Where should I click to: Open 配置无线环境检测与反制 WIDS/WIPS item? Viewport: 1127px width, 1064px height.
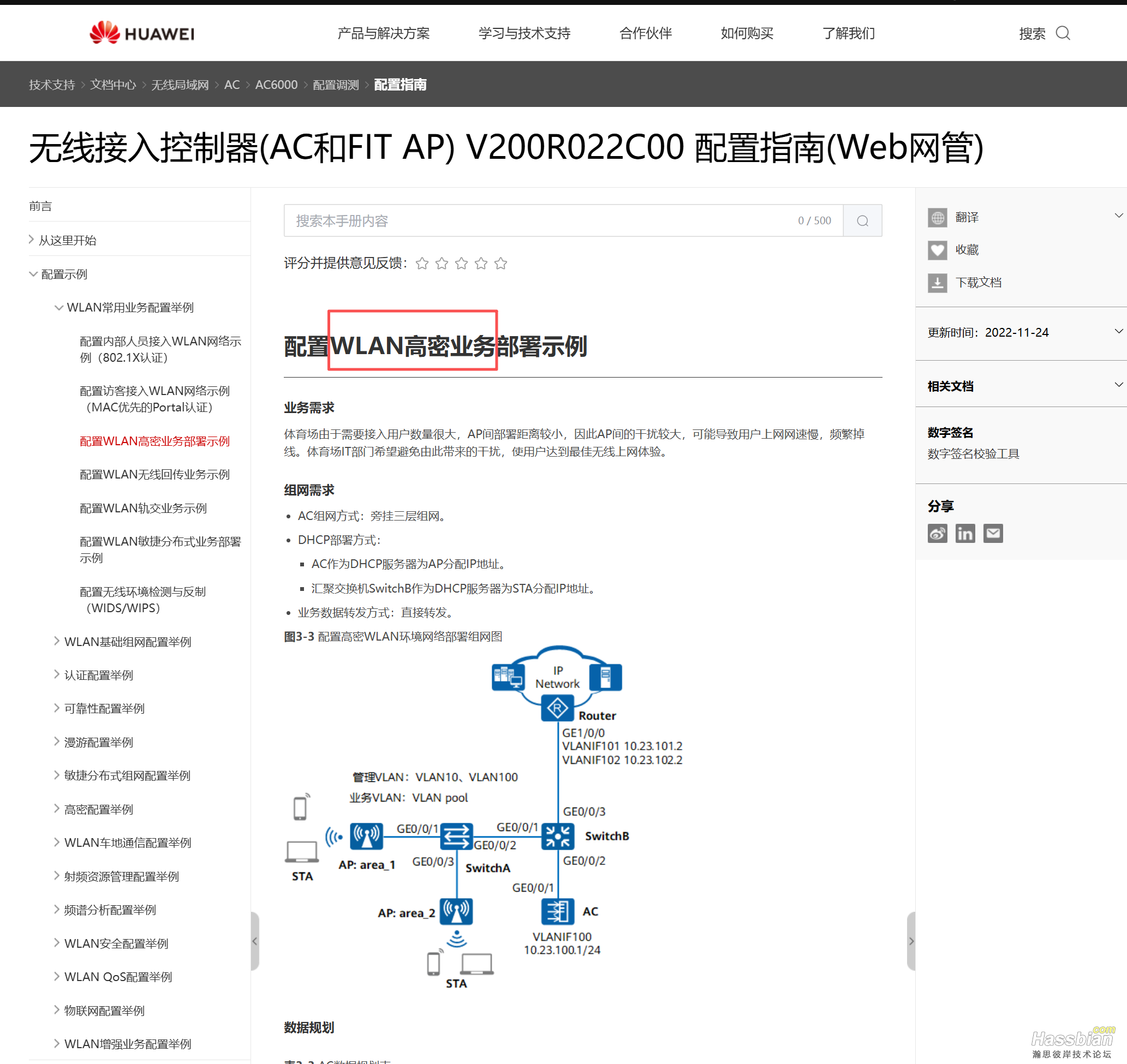[x=143, y=600]
